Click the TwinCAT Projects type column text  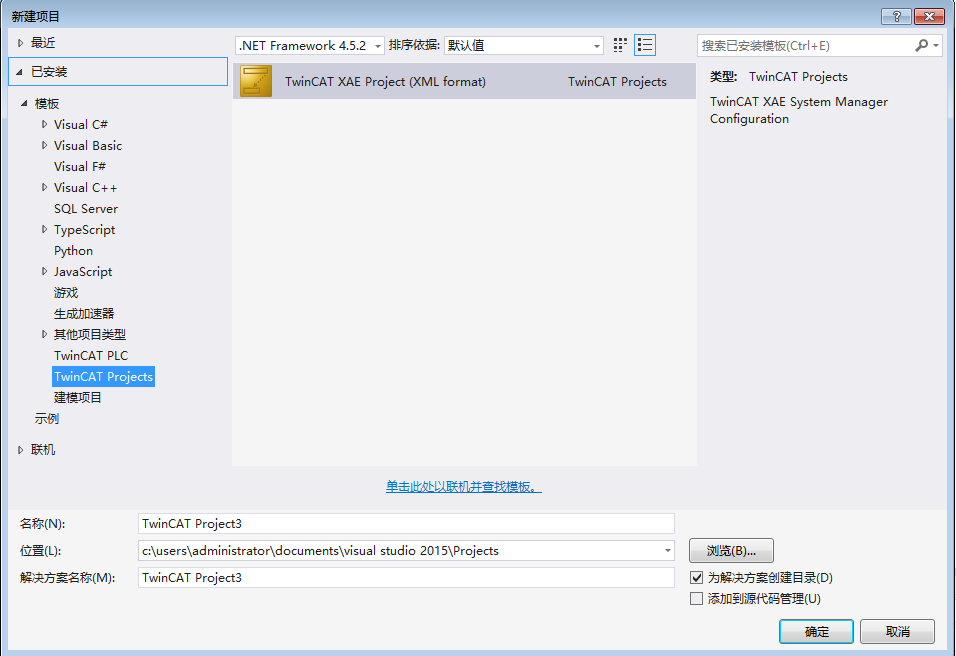617,82
